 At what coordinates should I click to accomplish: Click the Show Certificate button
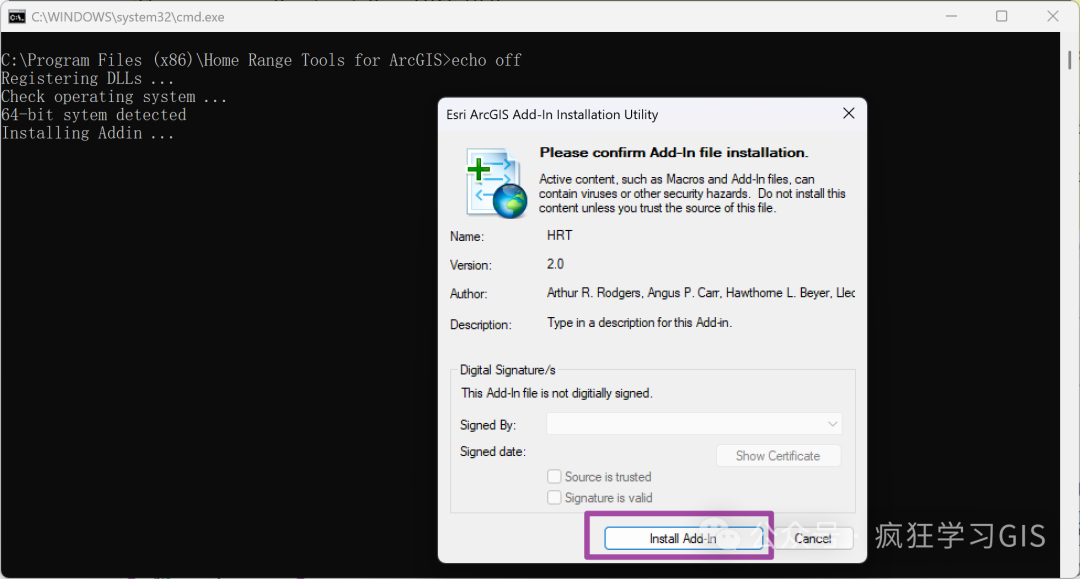pos(778,456)
